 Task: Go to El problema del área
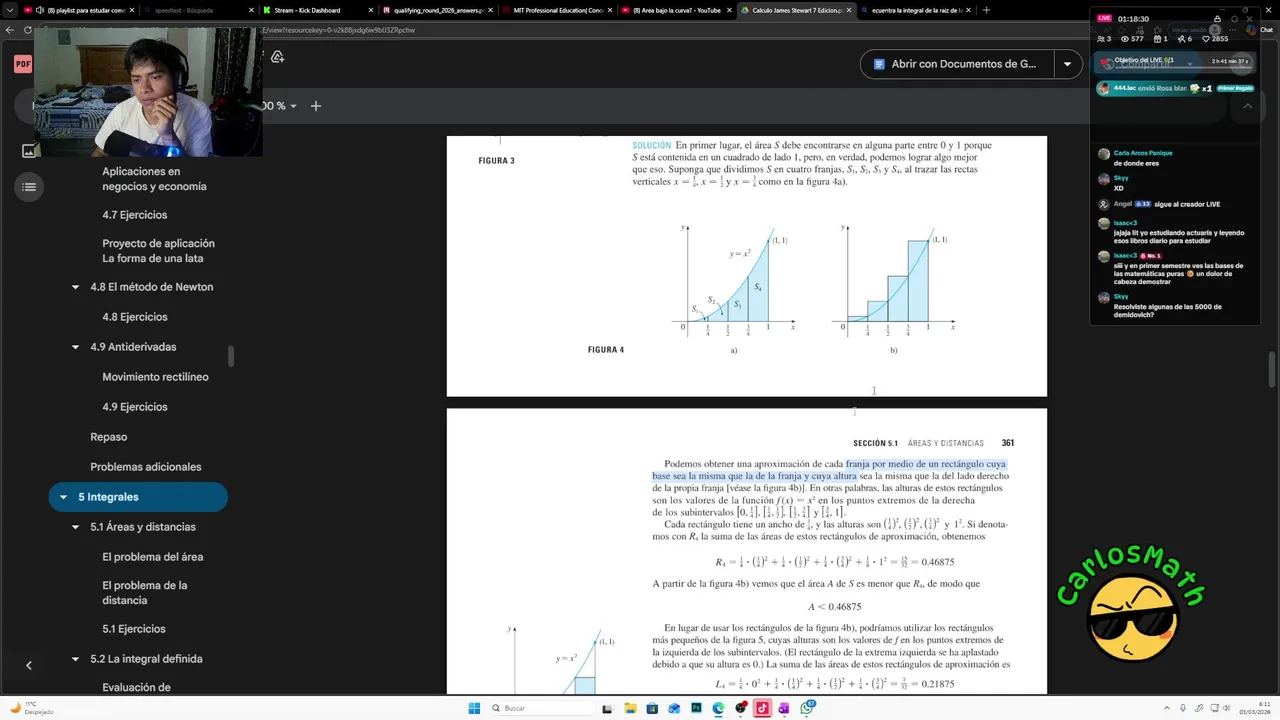coord(152,557)
